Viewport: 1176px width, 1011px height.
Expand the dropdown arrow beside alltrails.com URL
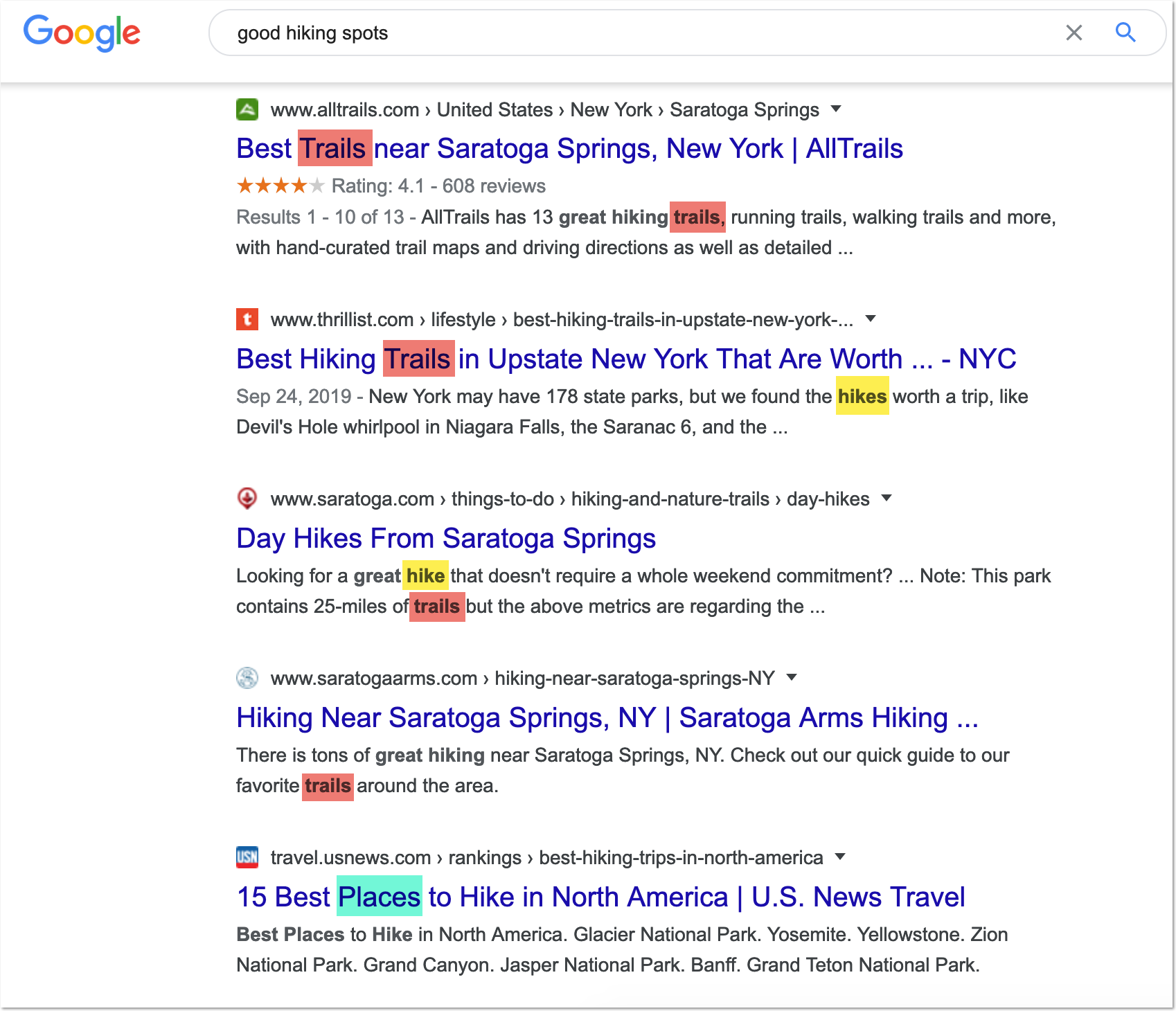[x=836, y=109]
